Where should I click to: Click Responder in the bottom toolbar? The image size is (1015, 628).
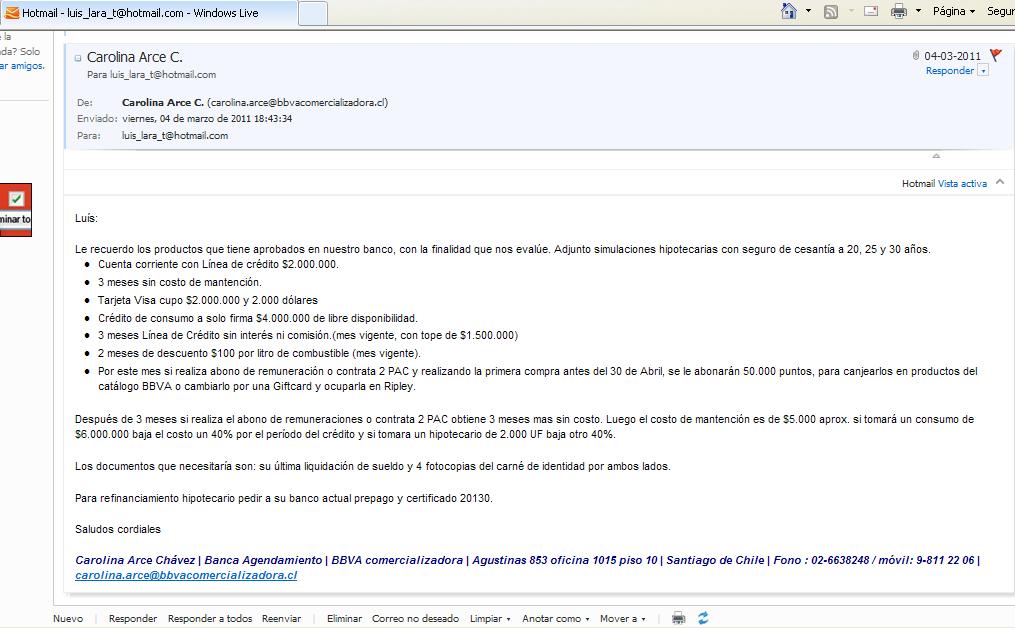pyautogui.click(x=133, y=618)
